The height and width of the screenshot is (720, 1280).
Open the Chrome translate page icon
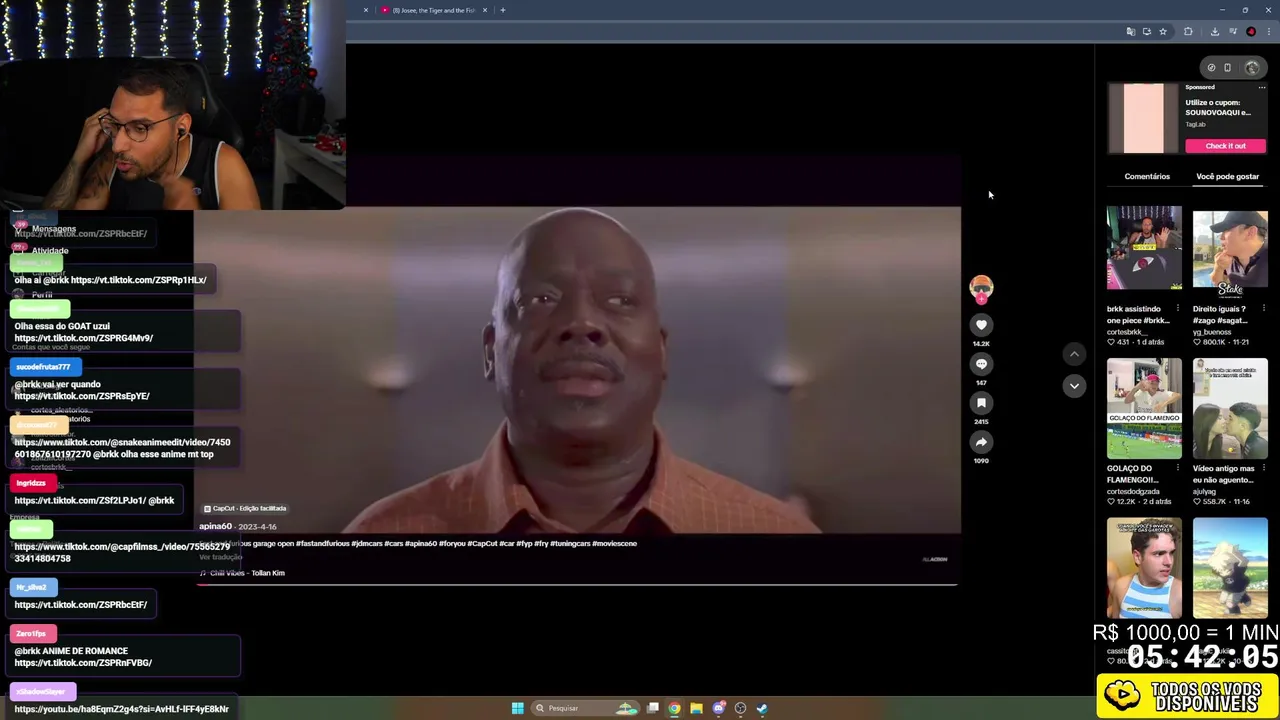(x=1131, y=32)
